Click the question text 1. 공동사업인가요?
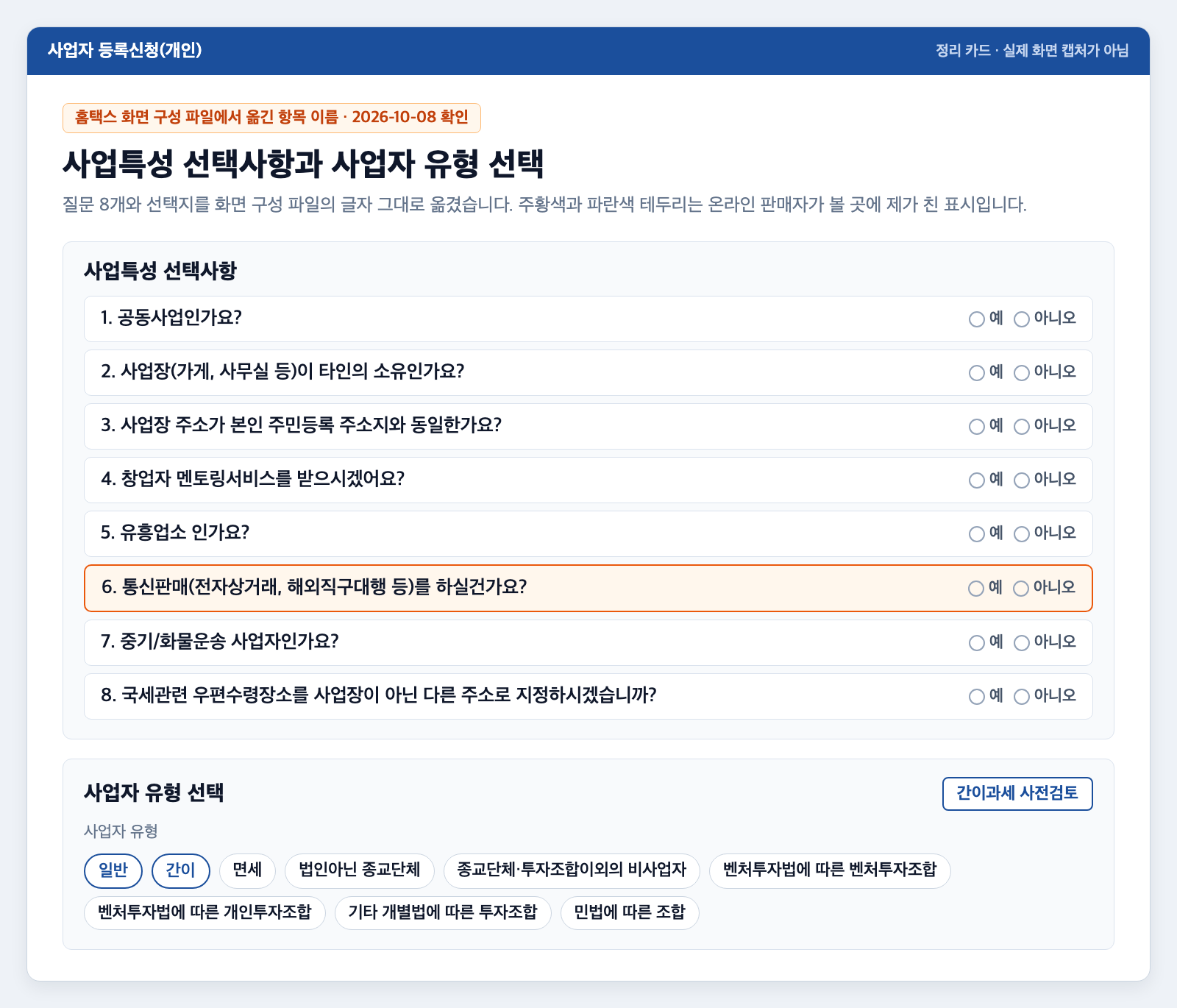The width and height of the screenshot is (1177, 1008). [x=171, y=318]
